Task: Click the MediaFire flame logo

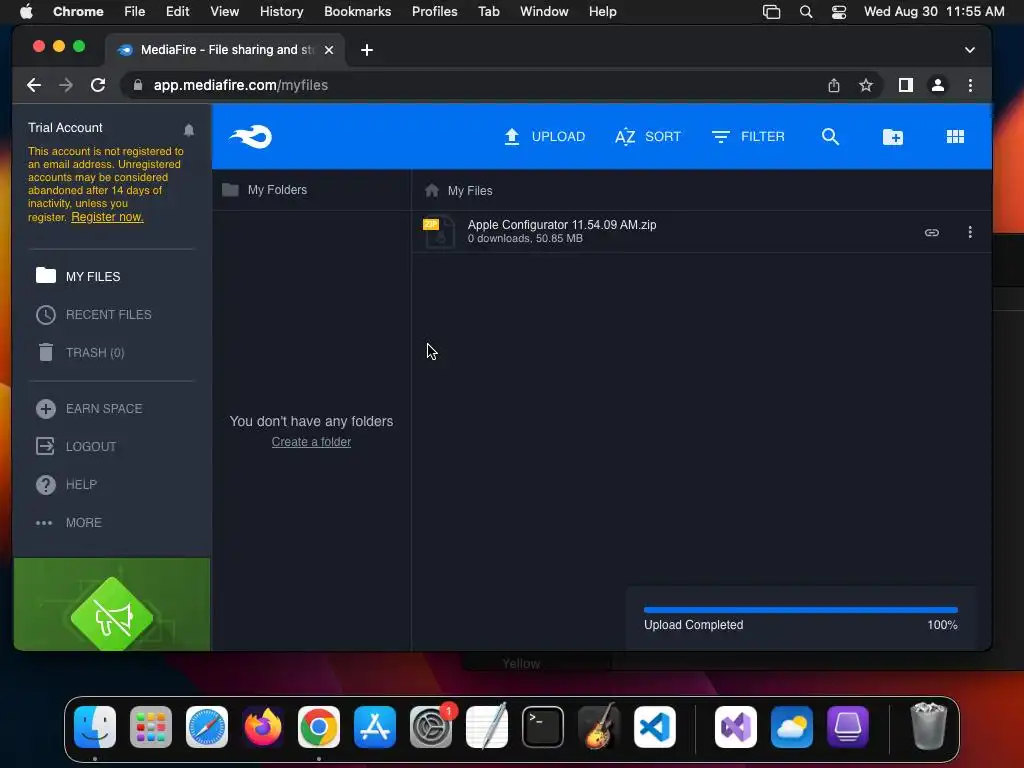Action: coord(251,136)
